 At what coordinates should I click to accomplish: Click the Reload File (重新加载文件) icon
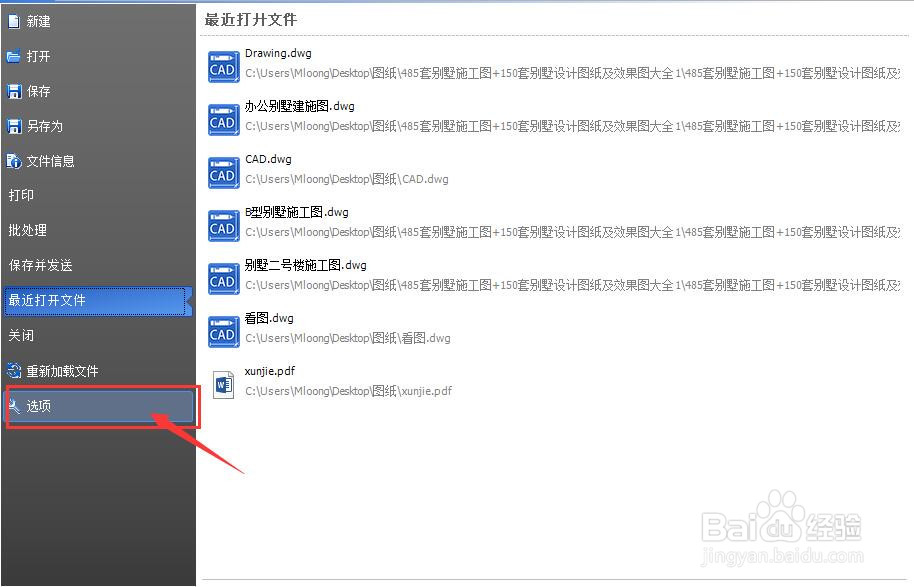[13, 371]
